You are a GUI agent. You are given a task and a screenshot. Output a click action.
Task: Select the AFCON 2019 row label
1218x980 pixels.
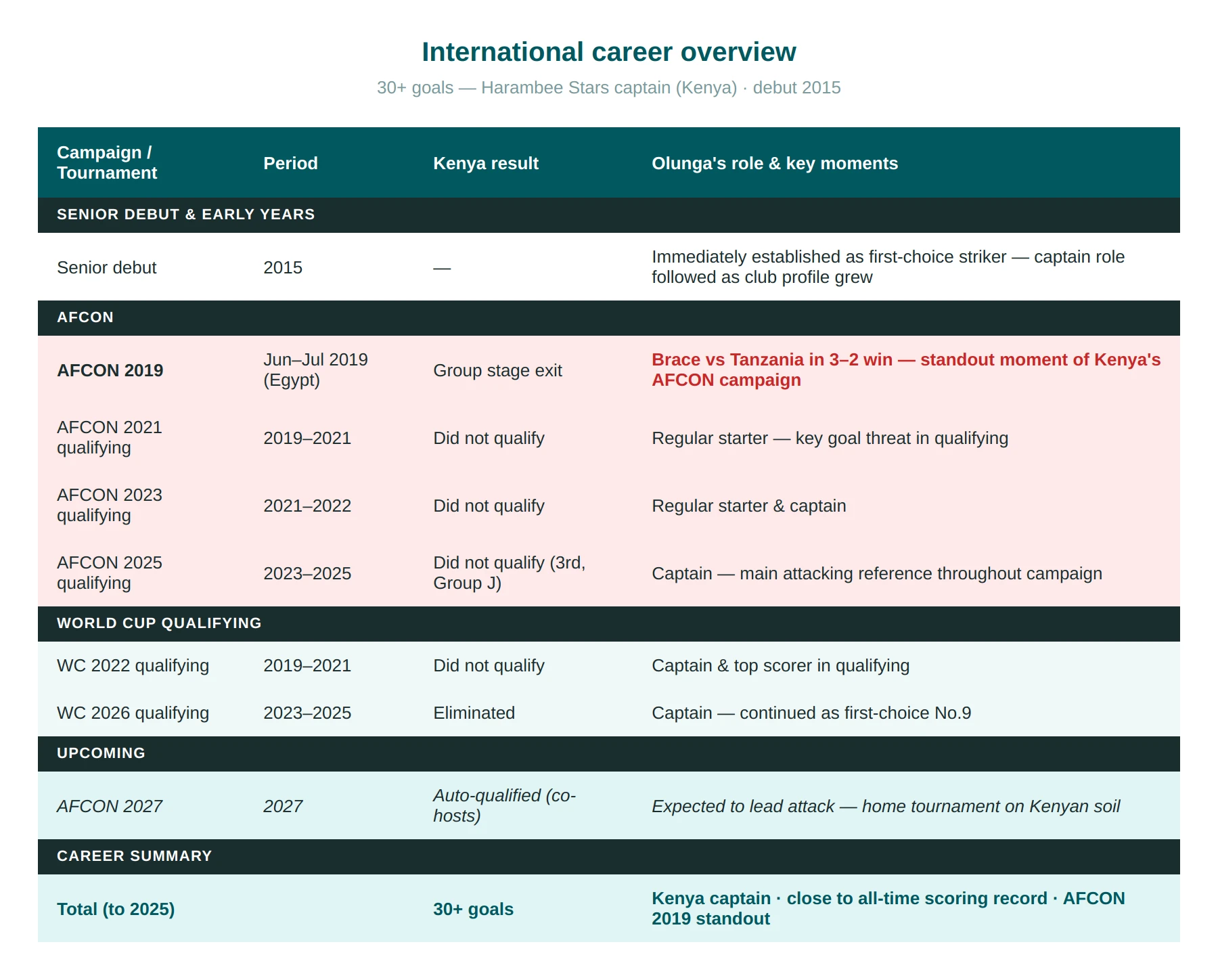coord(110,370)
